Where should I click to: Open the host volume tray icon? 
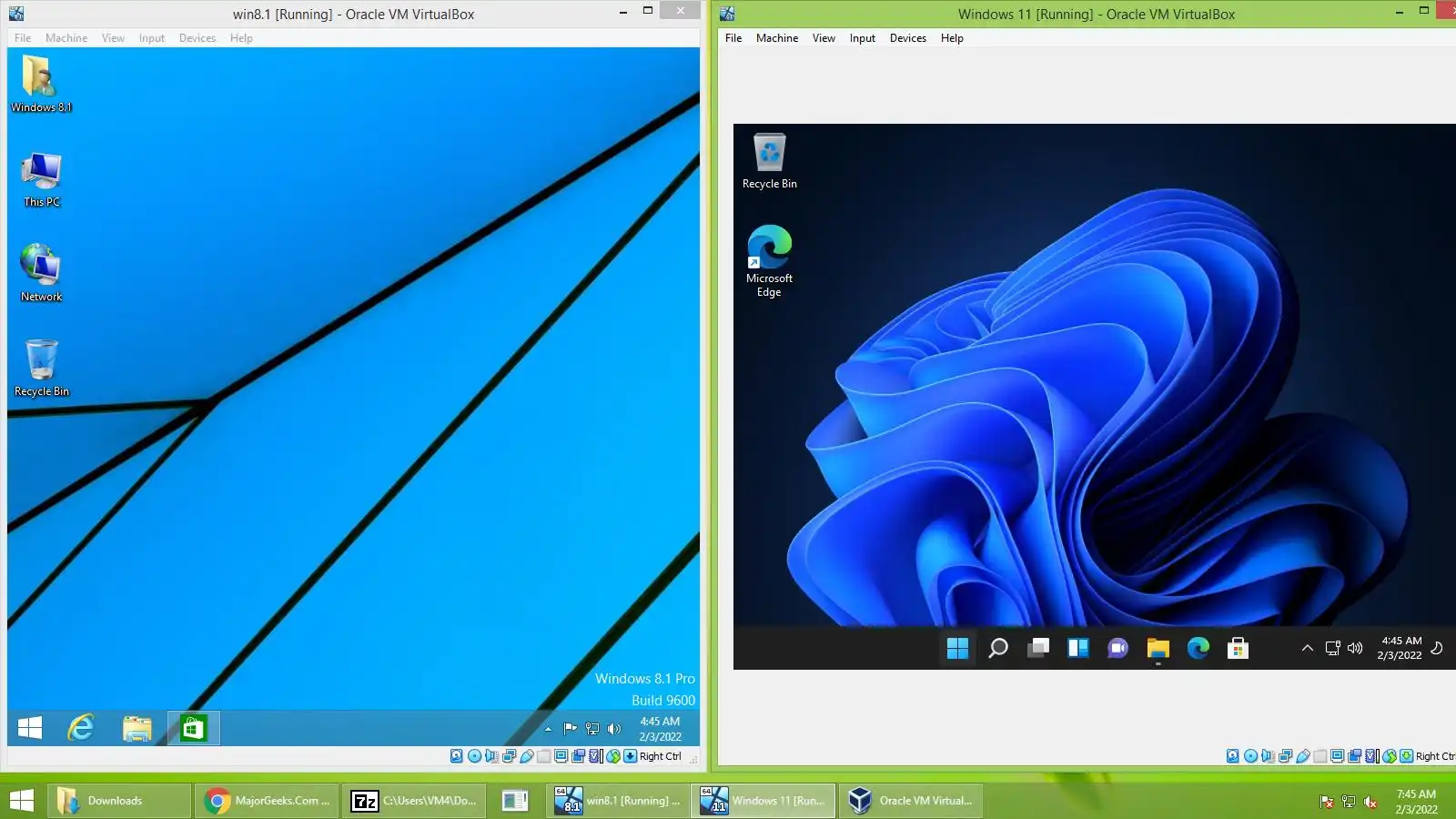[x=1370, y=802]
